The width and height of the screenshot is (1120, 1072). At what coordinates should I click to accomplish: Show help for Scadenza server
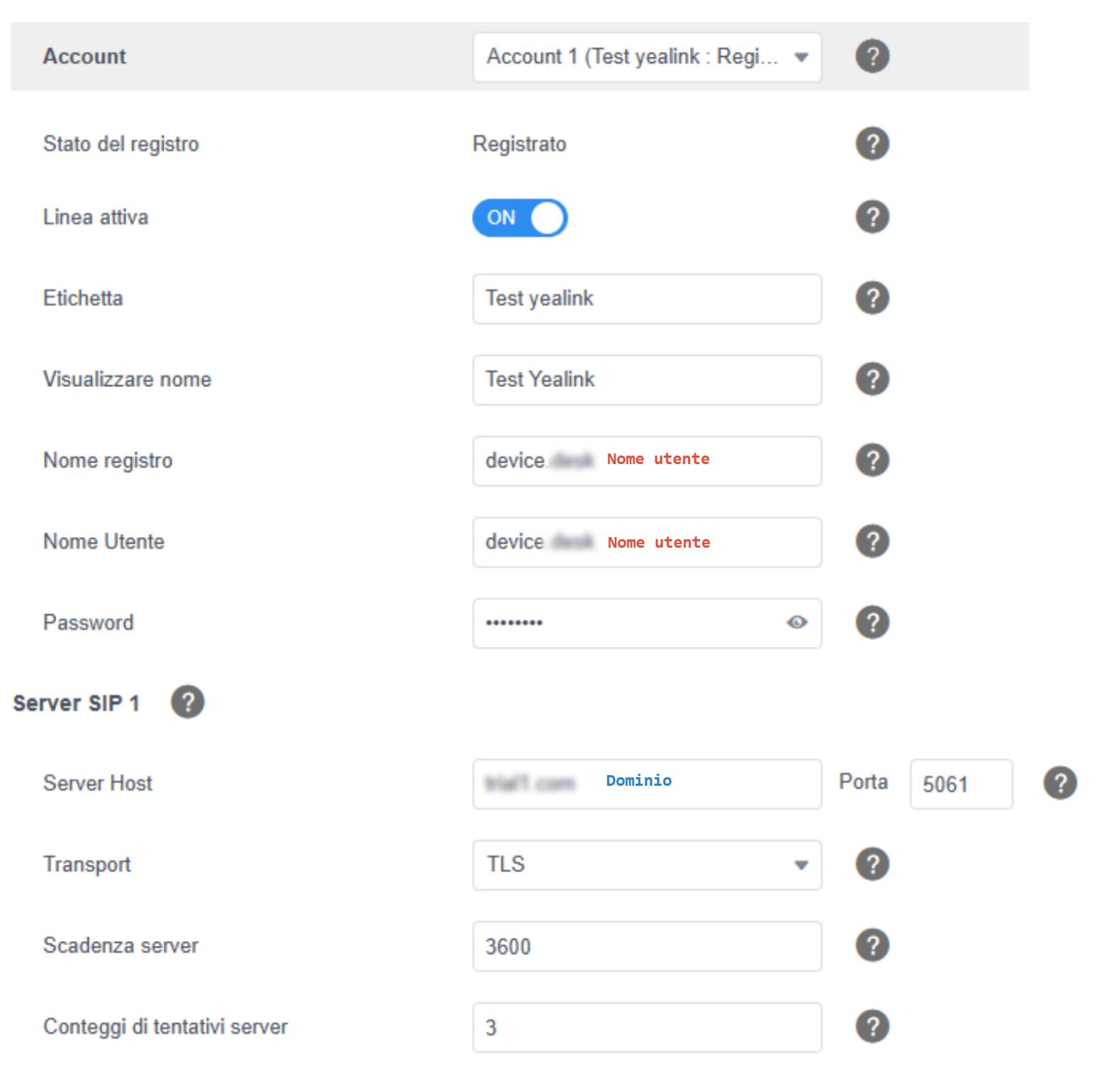[x=872, y=945]
